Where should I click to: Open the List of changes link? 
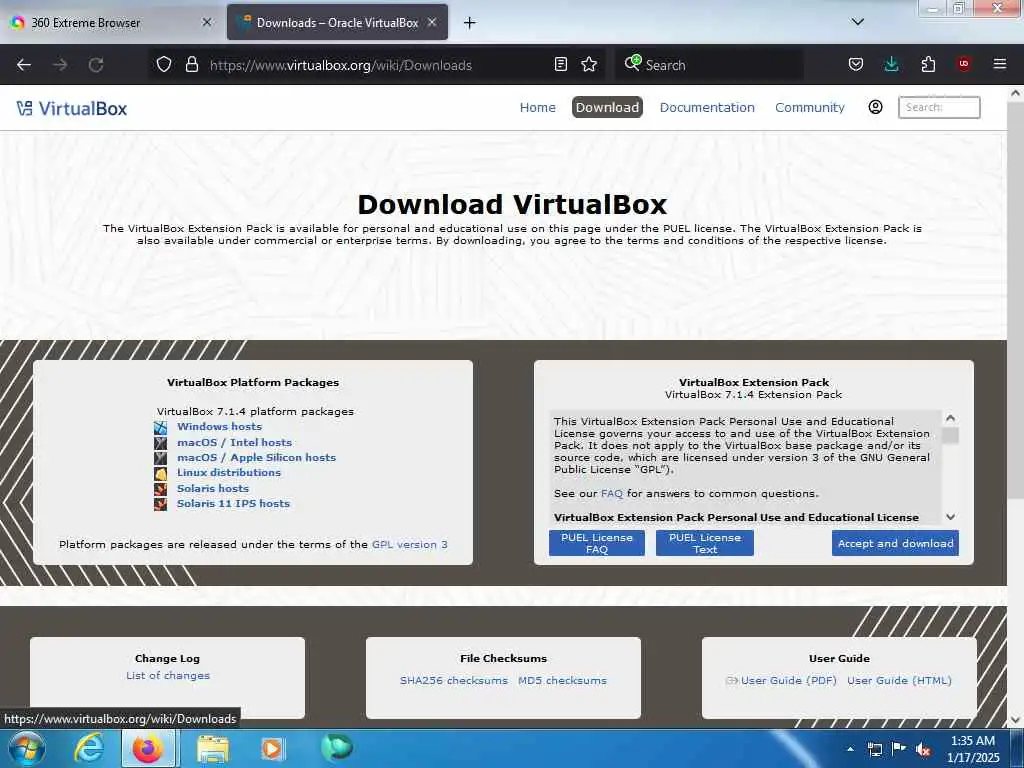click(168, 675)
